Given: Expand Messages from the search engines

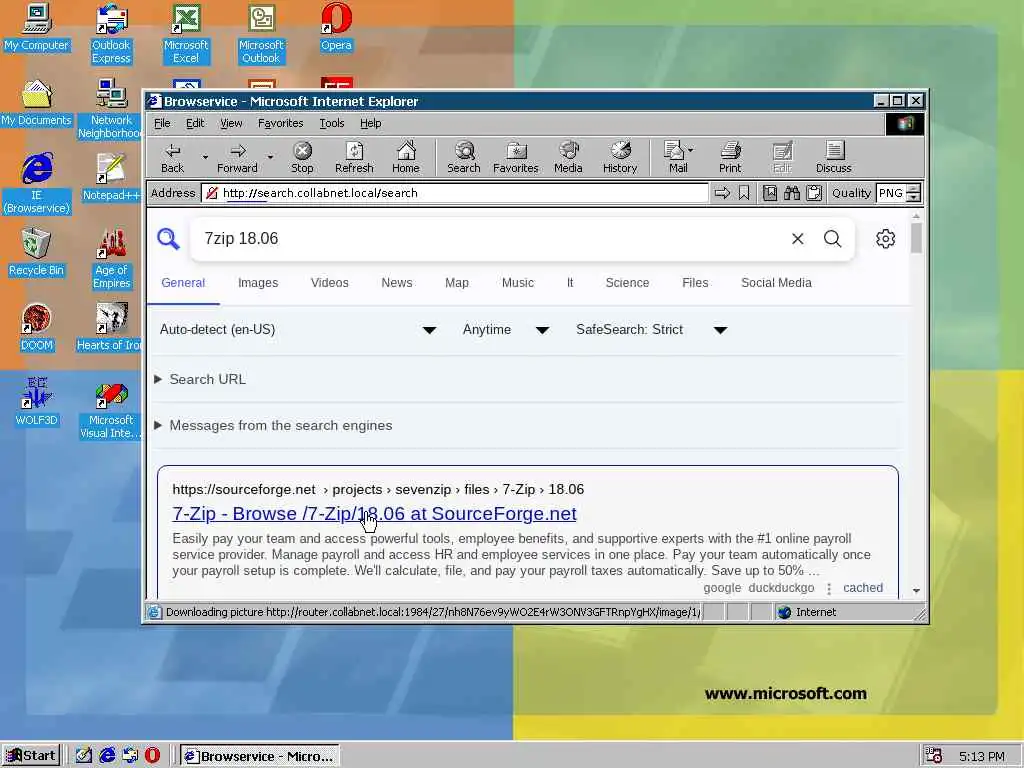Looking at the screenshot, I should click(x=273, y=426).
